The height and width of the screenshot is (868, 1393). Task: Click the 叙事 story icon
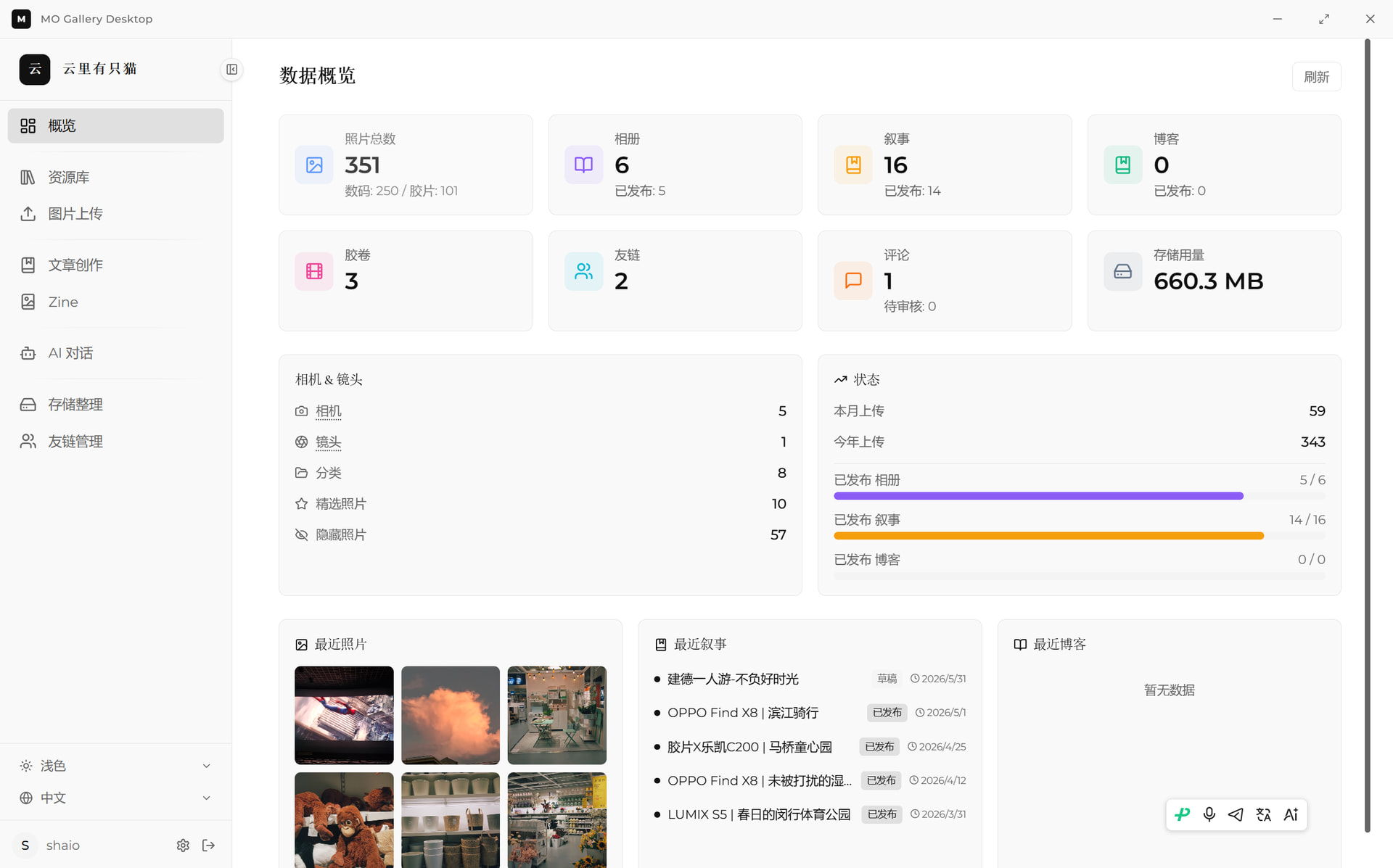click(x=853, y=165)
